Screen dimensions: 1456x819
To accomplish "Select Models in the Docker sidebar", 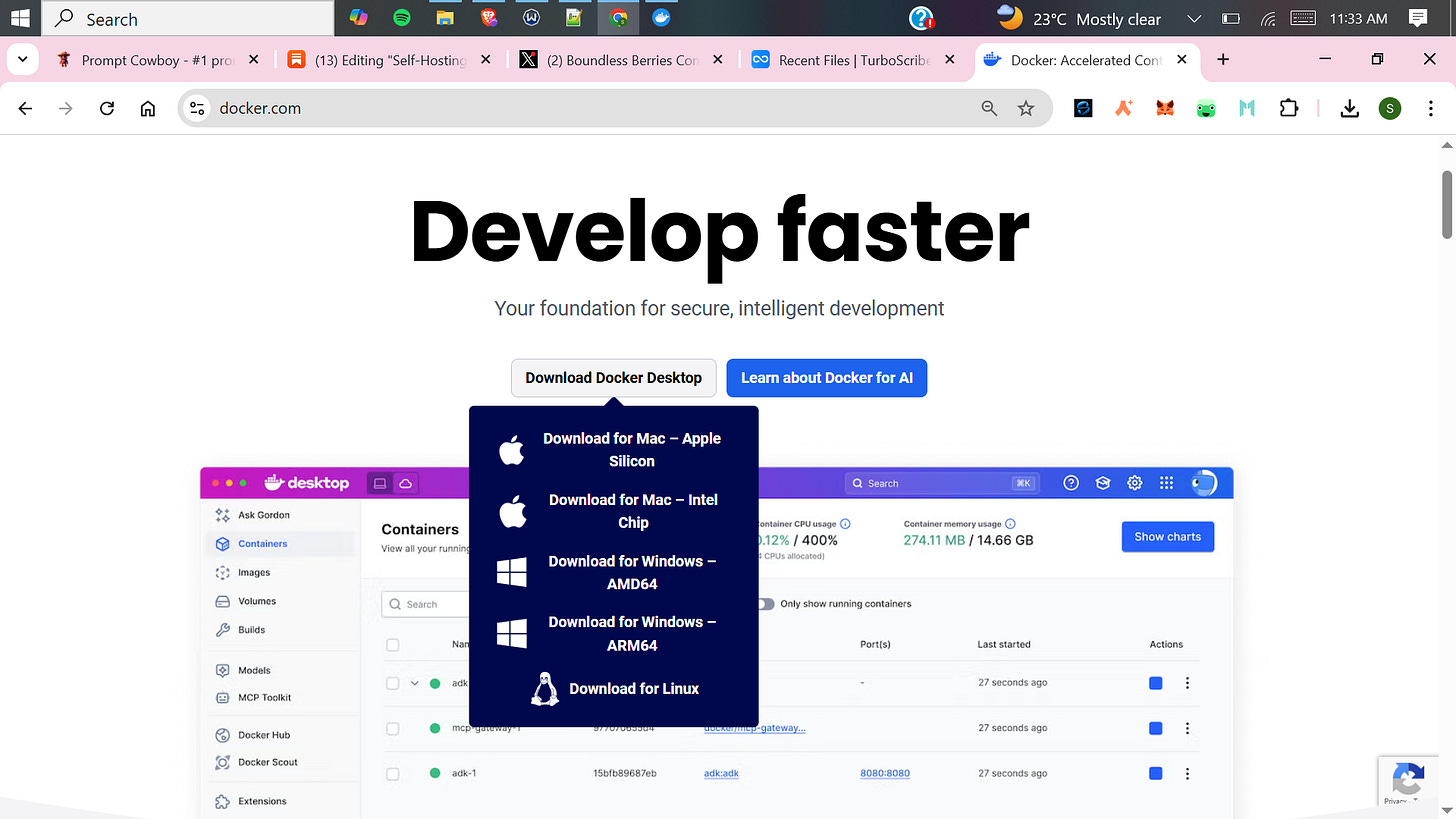I will 254,669.
